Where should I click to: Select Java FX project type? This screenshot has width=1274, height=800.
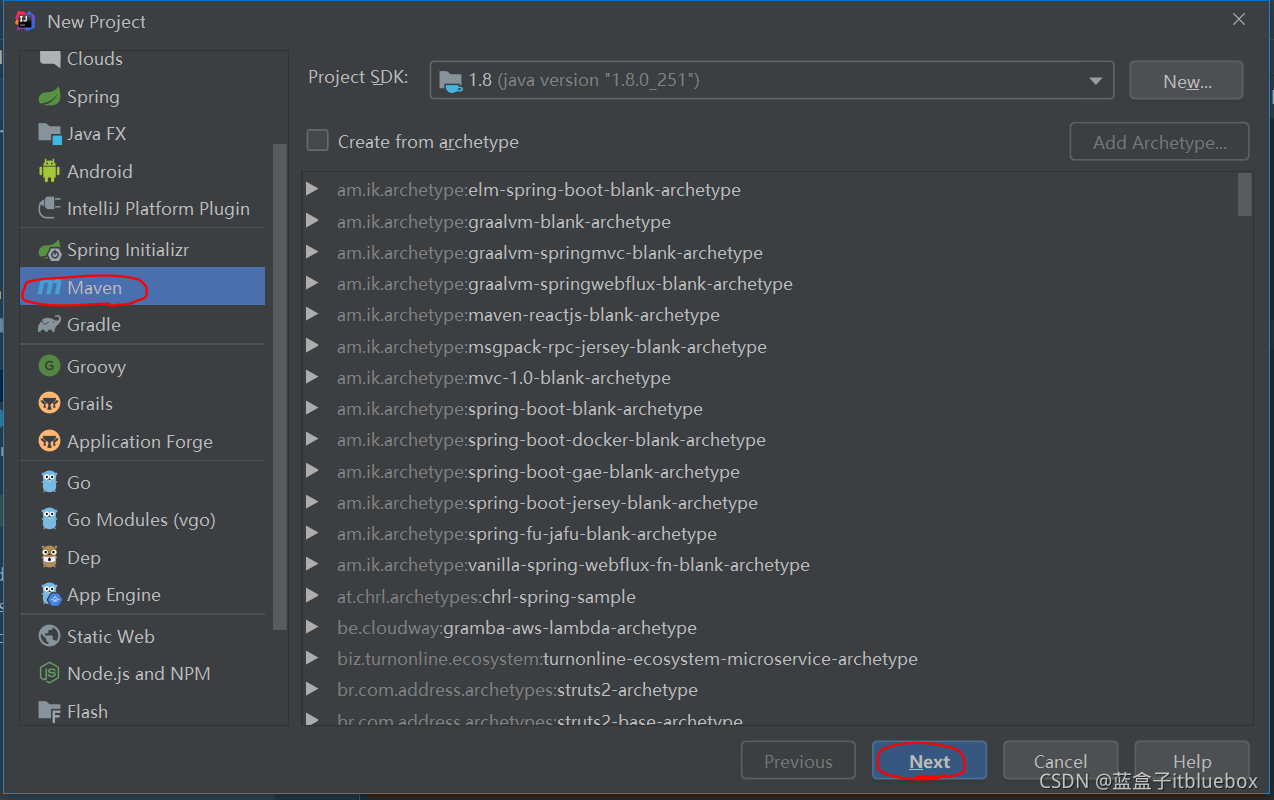(x=143, y=134)
